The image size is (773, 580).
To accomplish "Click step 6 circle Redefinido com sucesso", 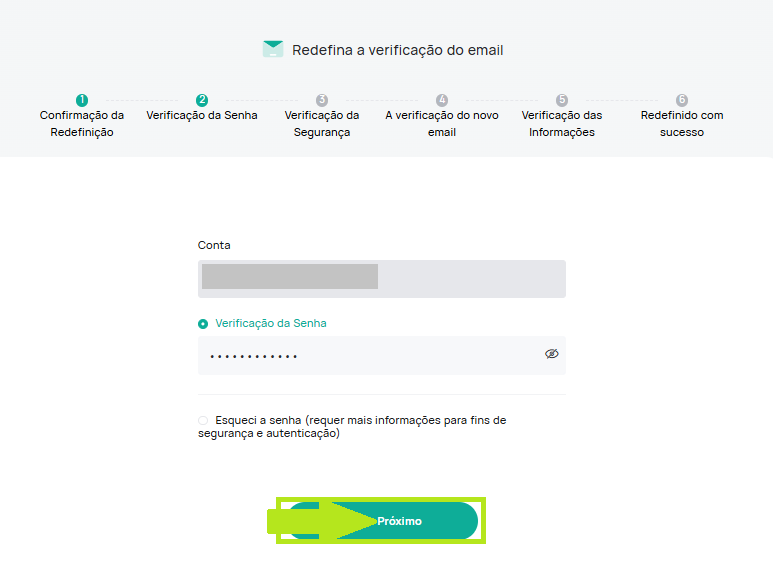I will [682, 100].
